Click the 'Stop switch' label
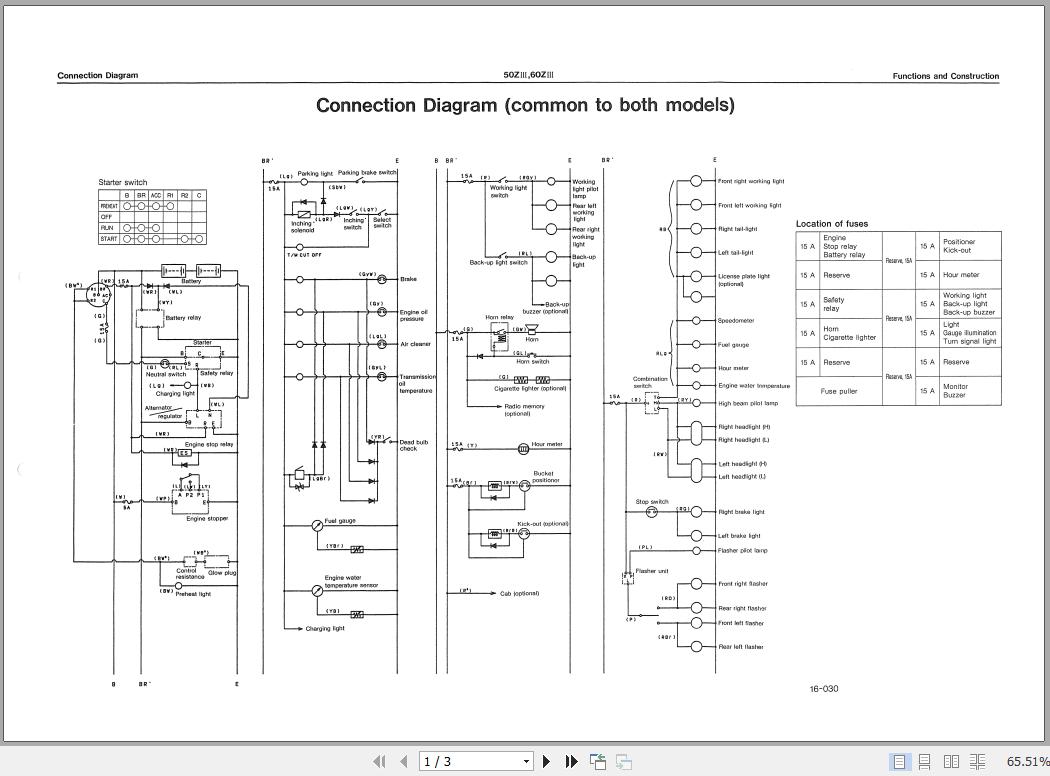1050x776 pixels. (x=652, y=501)
